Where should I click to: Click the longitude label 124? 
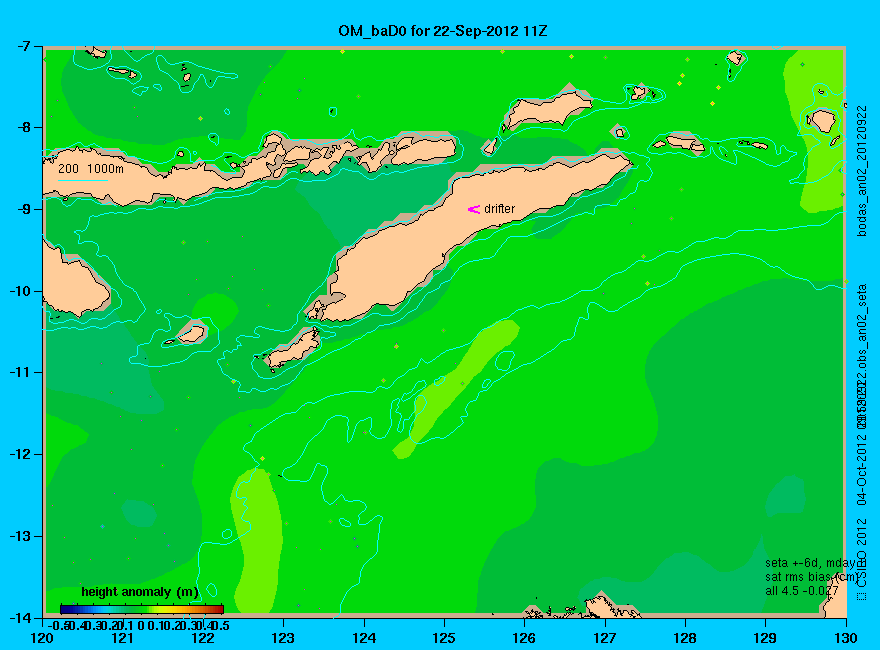click(364, 638)
